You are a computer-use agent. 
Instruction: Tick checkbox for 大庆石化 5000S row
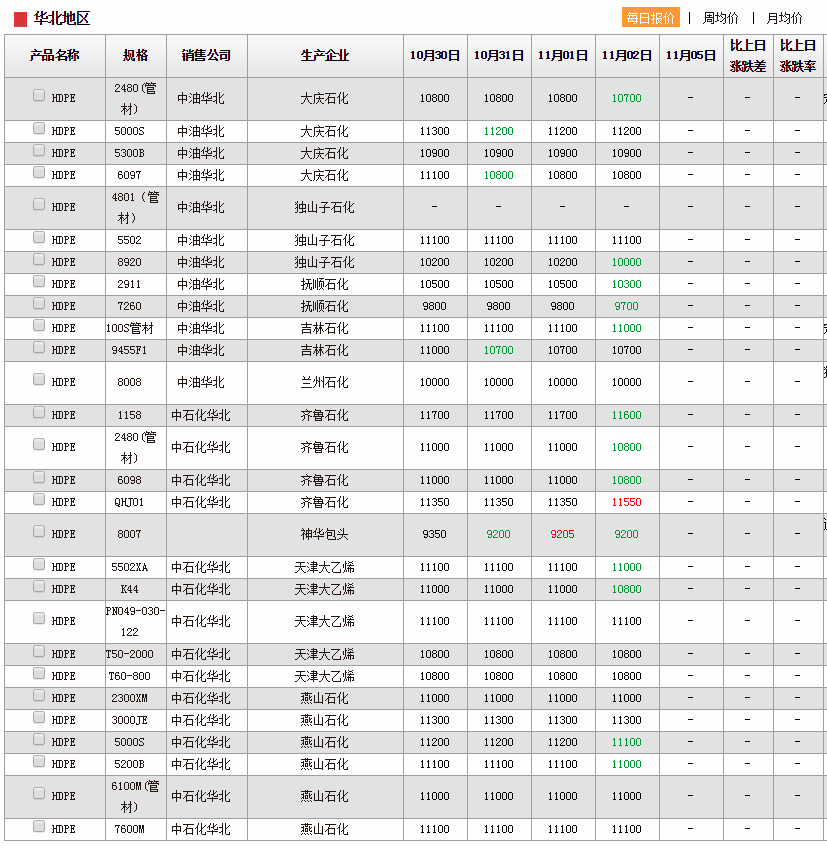[39, 128]
